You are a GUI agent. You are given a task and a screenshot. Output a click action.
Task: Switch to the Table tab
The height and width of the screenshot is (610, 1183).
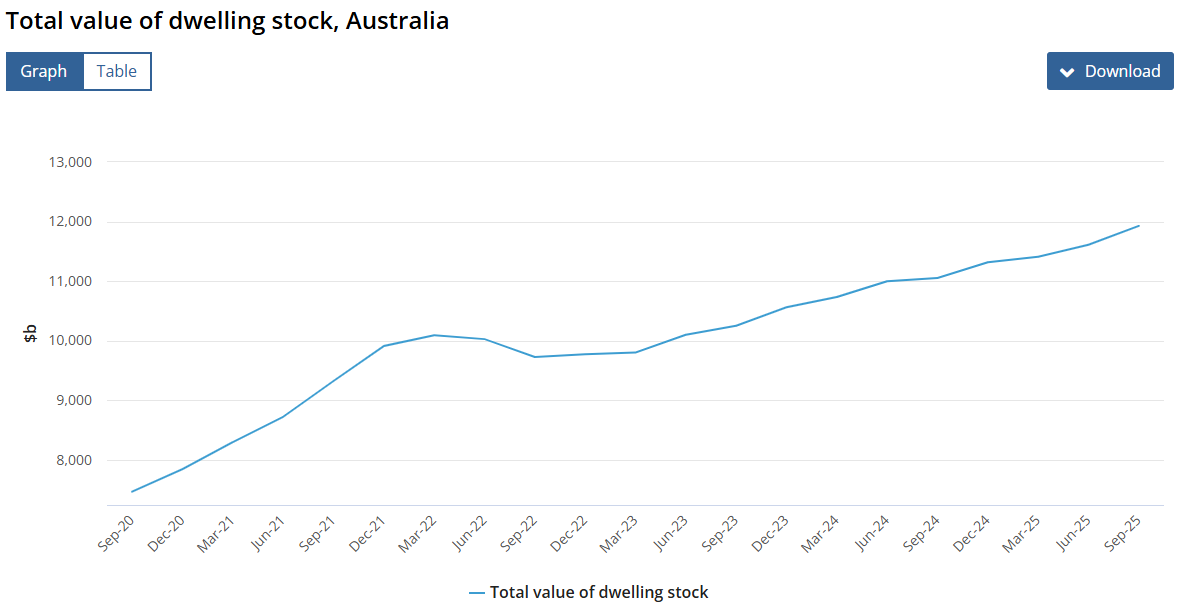point(117,71)
